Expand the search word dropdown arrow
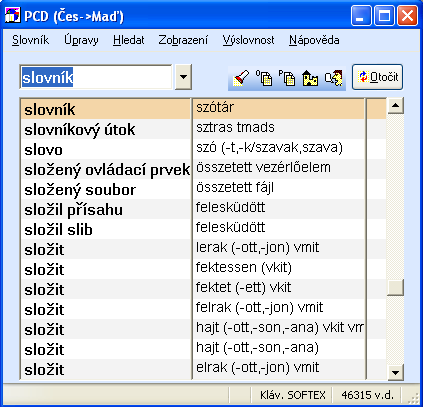The width and height of the screenshot is (423, 407). [183, 77]
